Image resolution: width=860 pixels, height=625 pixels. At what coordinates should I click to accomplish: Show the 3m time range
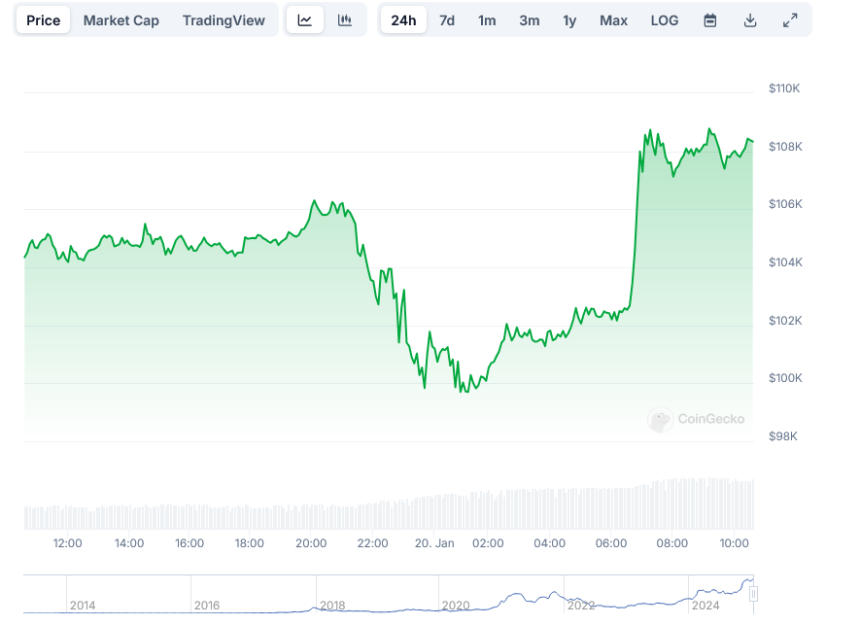click(x=529, y=20)
